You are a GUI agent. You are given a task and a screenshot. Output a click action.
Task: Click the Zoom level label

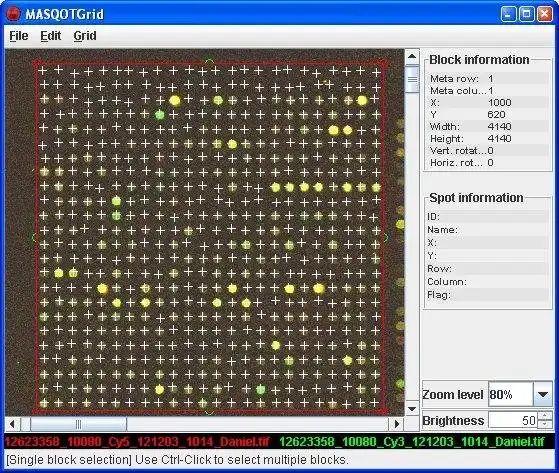click(x=453, y=395)
